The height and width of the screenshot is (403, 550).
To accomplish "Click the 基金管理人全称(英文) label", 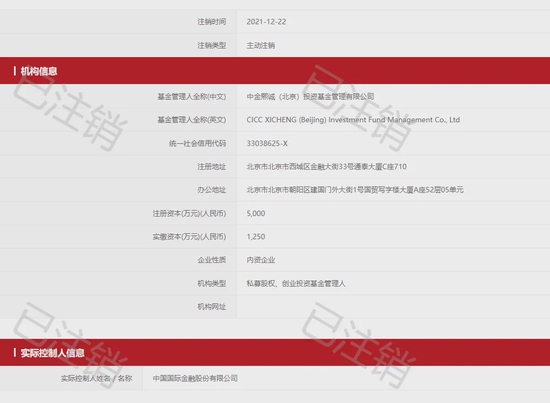I will (x=192, y=120).
